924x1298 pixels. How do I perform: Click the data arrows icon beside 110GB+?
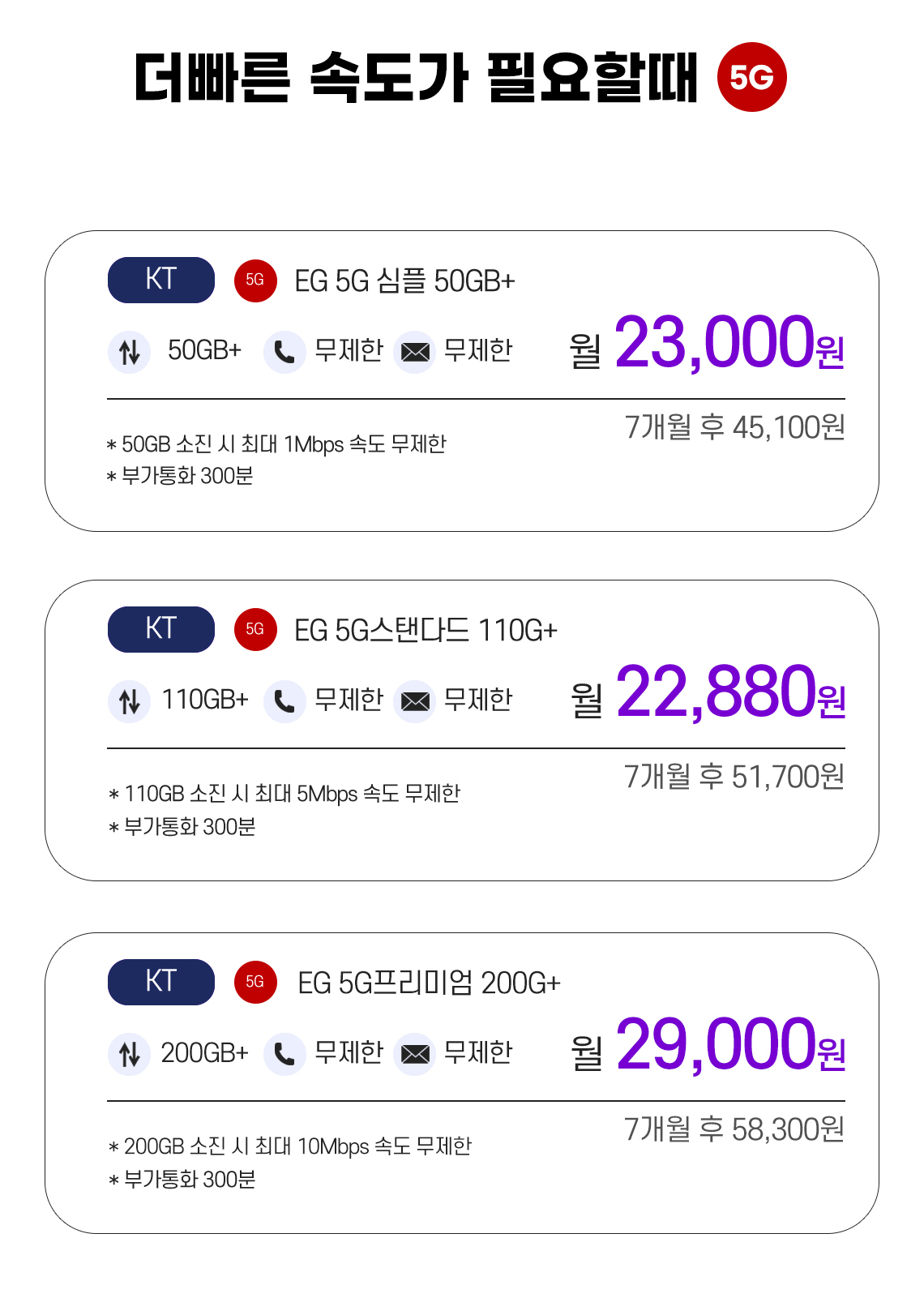pyautogui.click(x=129, y=701)
